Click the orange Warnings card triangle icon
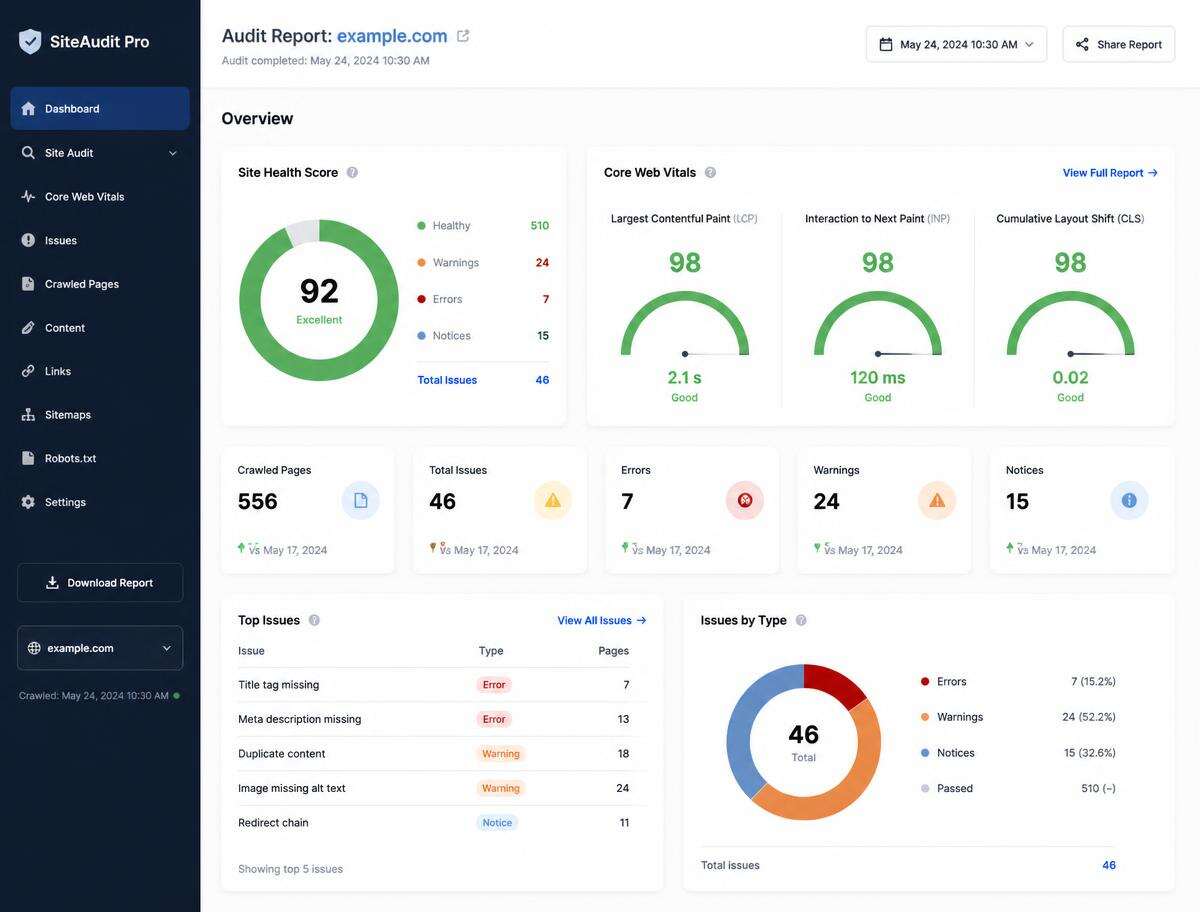This screenshot has height=912, width=1200. click(x=937, y=500)
